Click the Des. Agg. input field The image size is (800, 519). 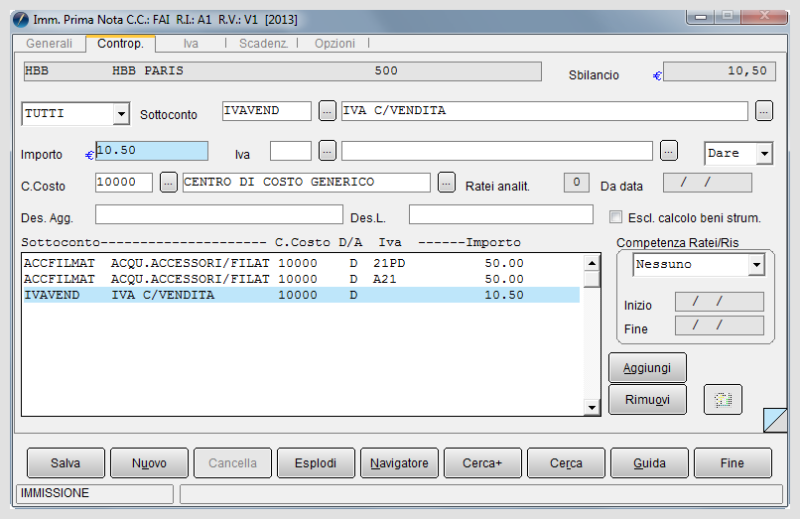coord(219,214)
